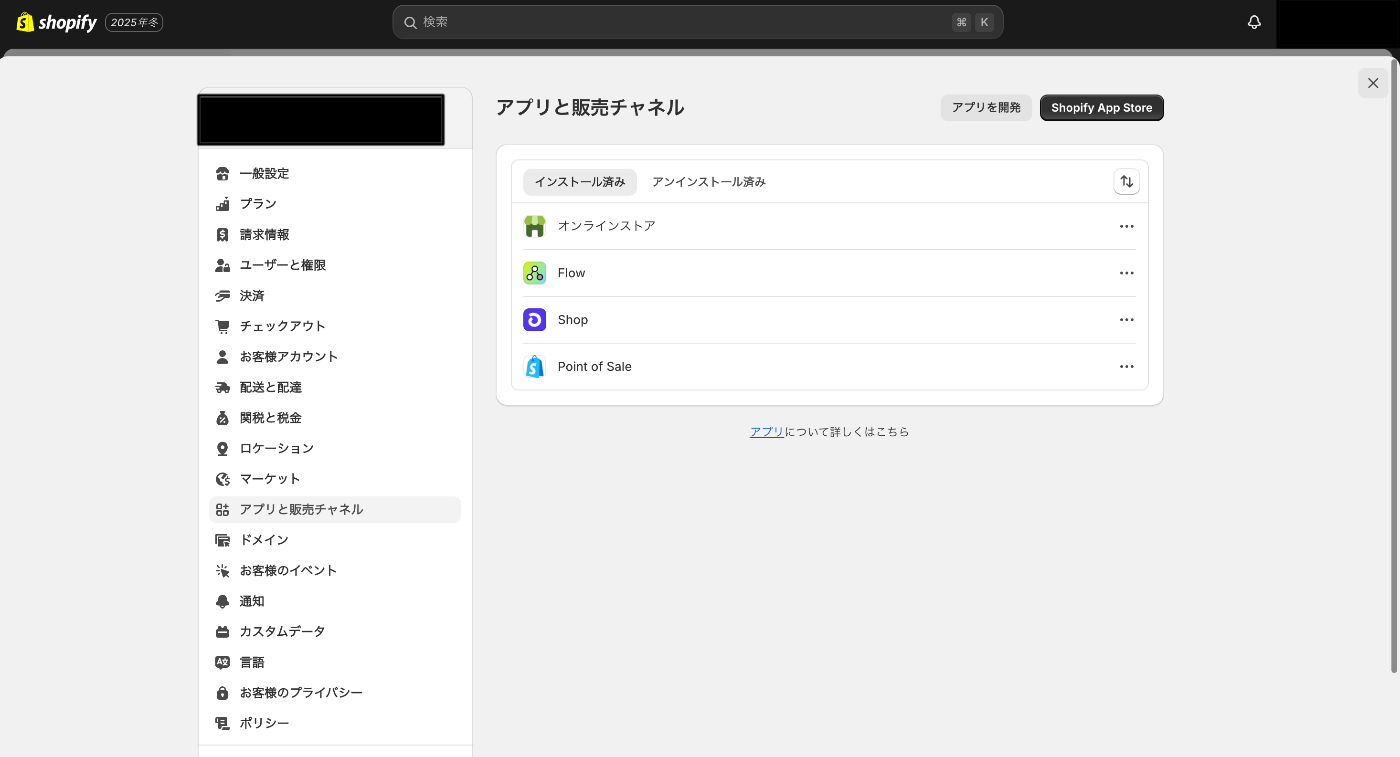
Task: Open 請求情報 settings label
Action: [264, 235]
